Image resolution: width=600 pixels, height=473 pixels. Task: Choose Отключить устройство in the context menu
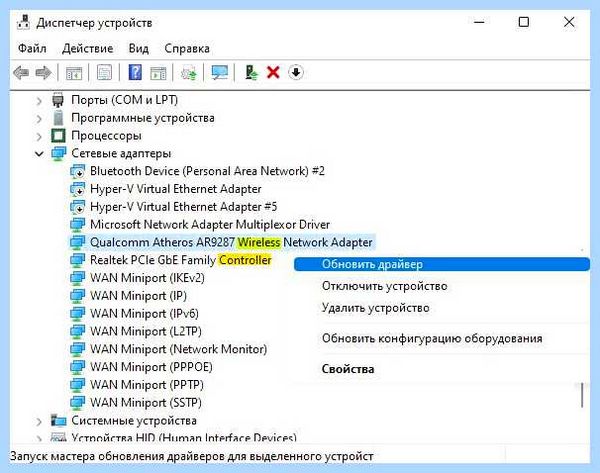tap(384, 286)
